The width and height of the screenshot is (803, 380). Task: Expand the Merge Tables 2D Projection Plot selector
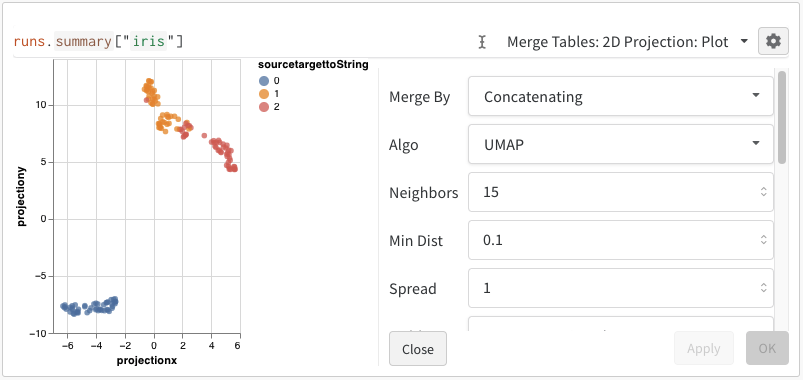pyautogui.click(x=627, y=41)
